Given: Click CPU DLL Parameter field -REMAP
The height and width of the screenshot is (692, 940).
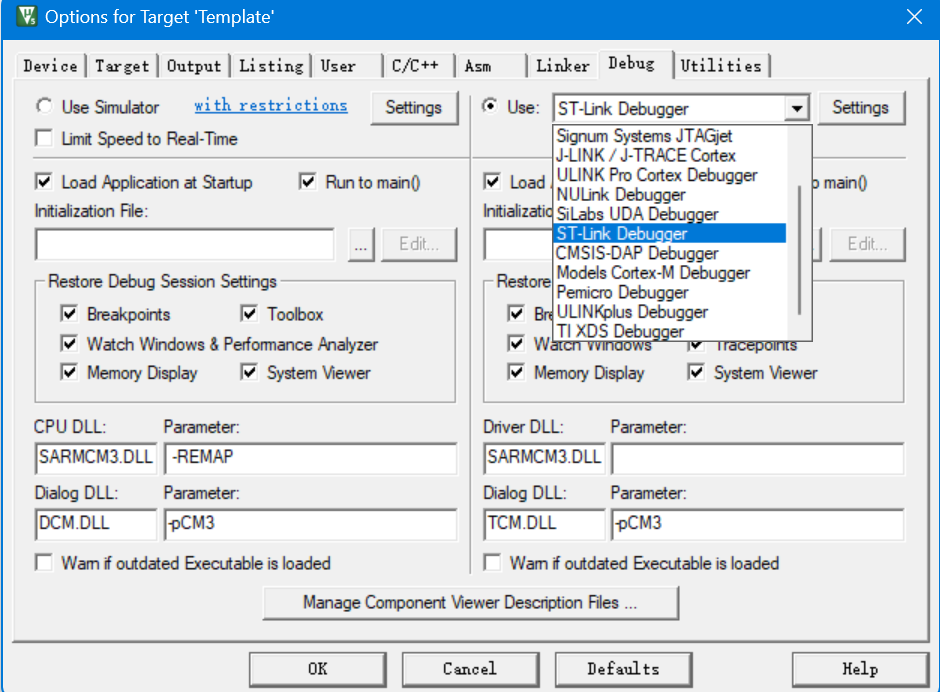Looking at the screenshot, I should coord(310,458).
